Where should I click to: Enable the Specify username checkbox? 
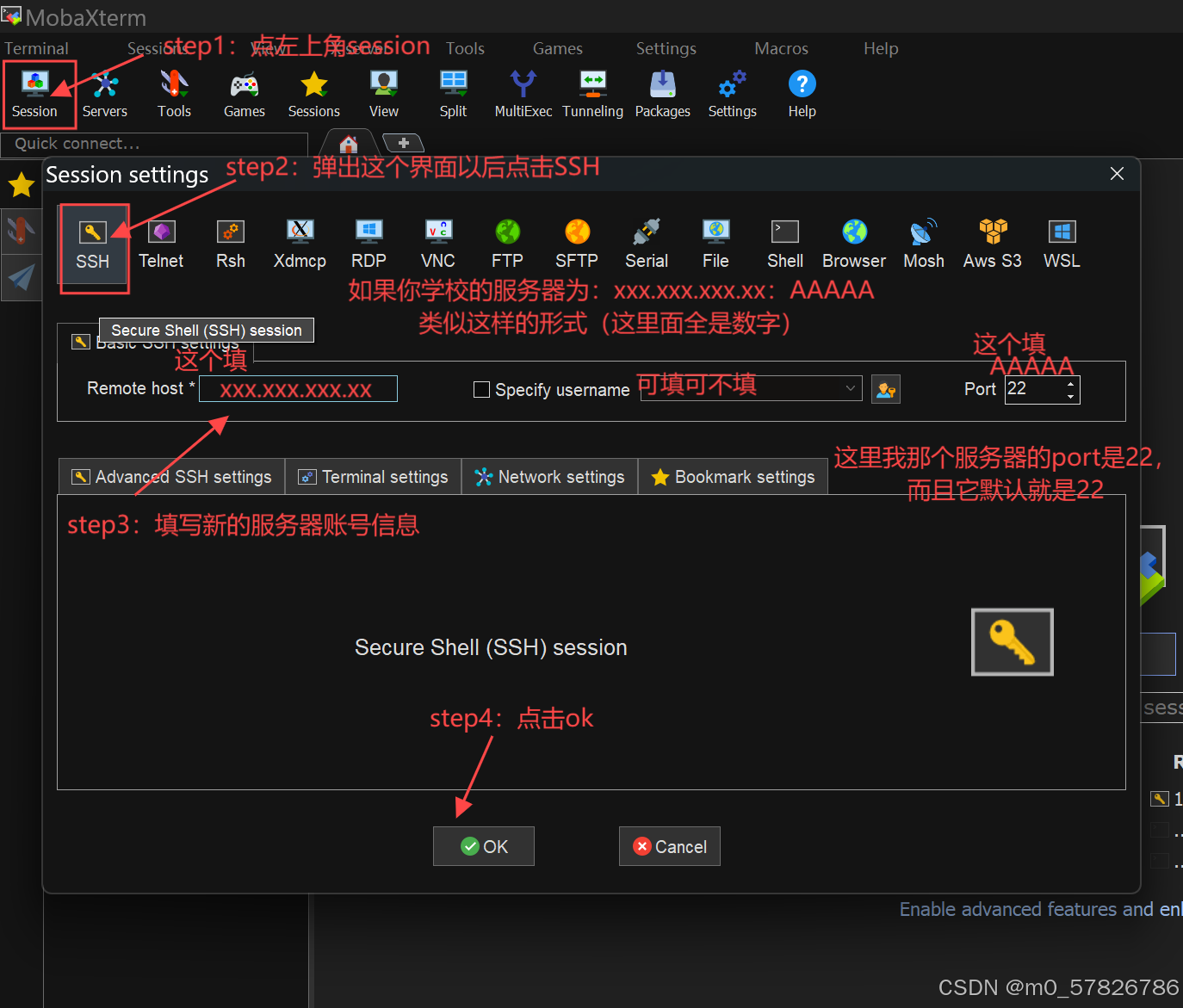coord(482,390)
